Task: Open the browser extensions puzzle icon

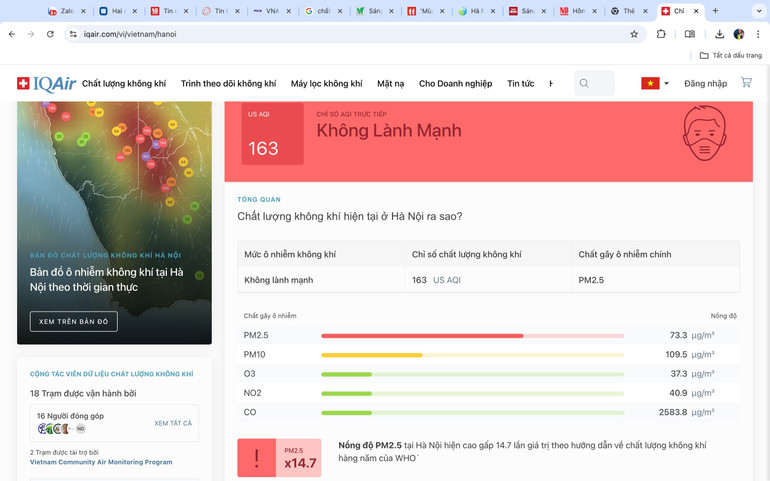Action: 661,34
